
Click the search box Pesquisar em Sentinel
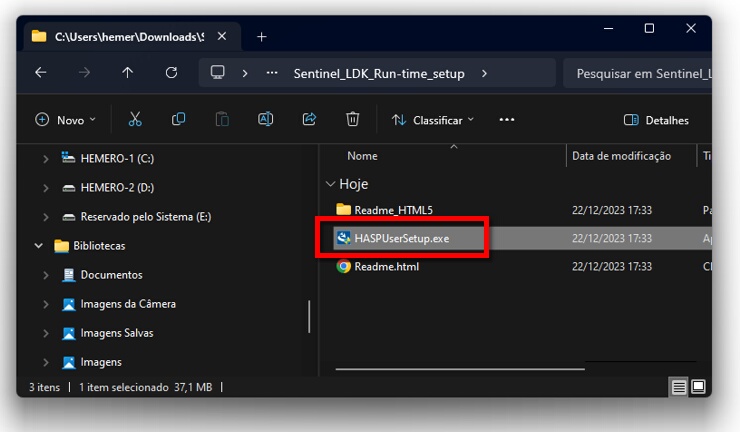click(637, 73)
